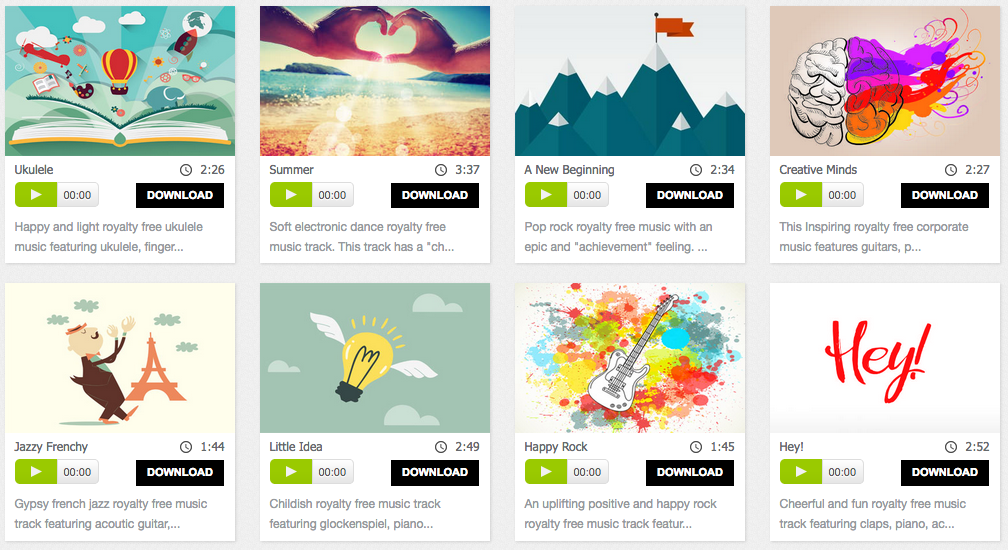Start the Happy Rock track
This screenshot has height=550, width=1008.
point(546,472)
